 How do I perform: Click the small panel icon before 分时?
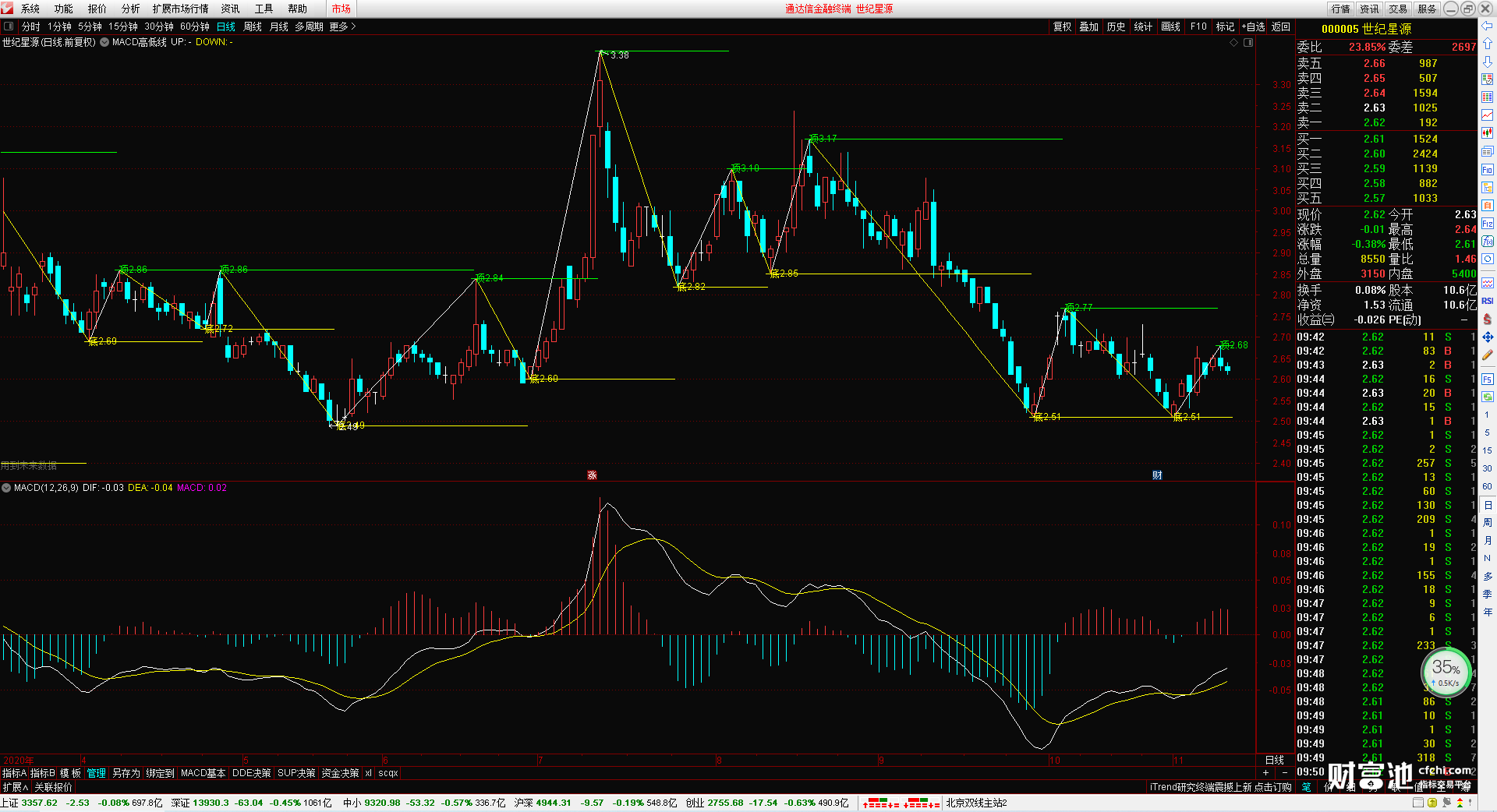[x=9, y=26]
